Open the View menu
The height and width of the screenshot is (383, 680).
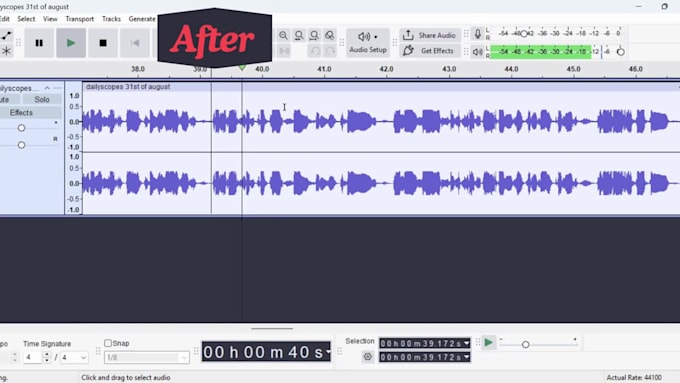click(x=50, y=19)
